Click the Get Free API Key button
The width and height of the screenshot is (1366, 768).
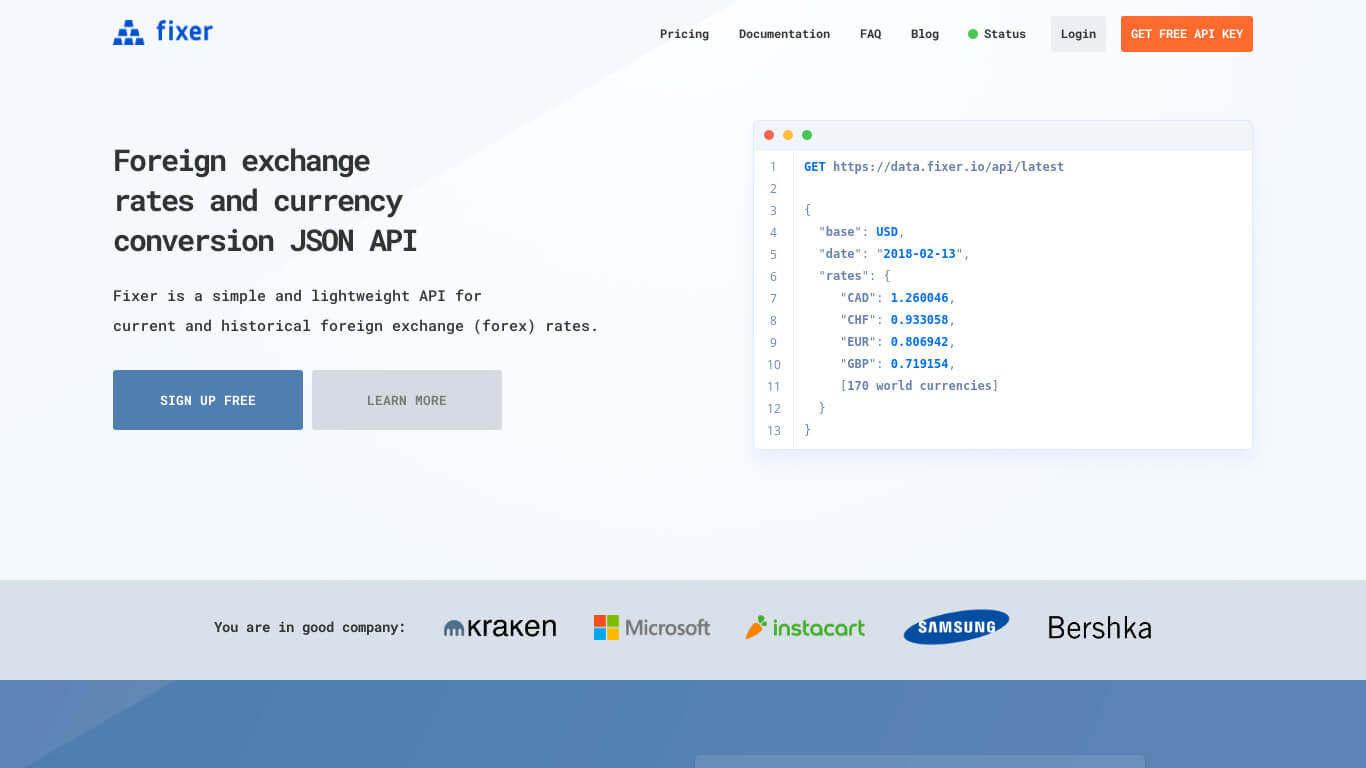click(x=1186, y=34)
